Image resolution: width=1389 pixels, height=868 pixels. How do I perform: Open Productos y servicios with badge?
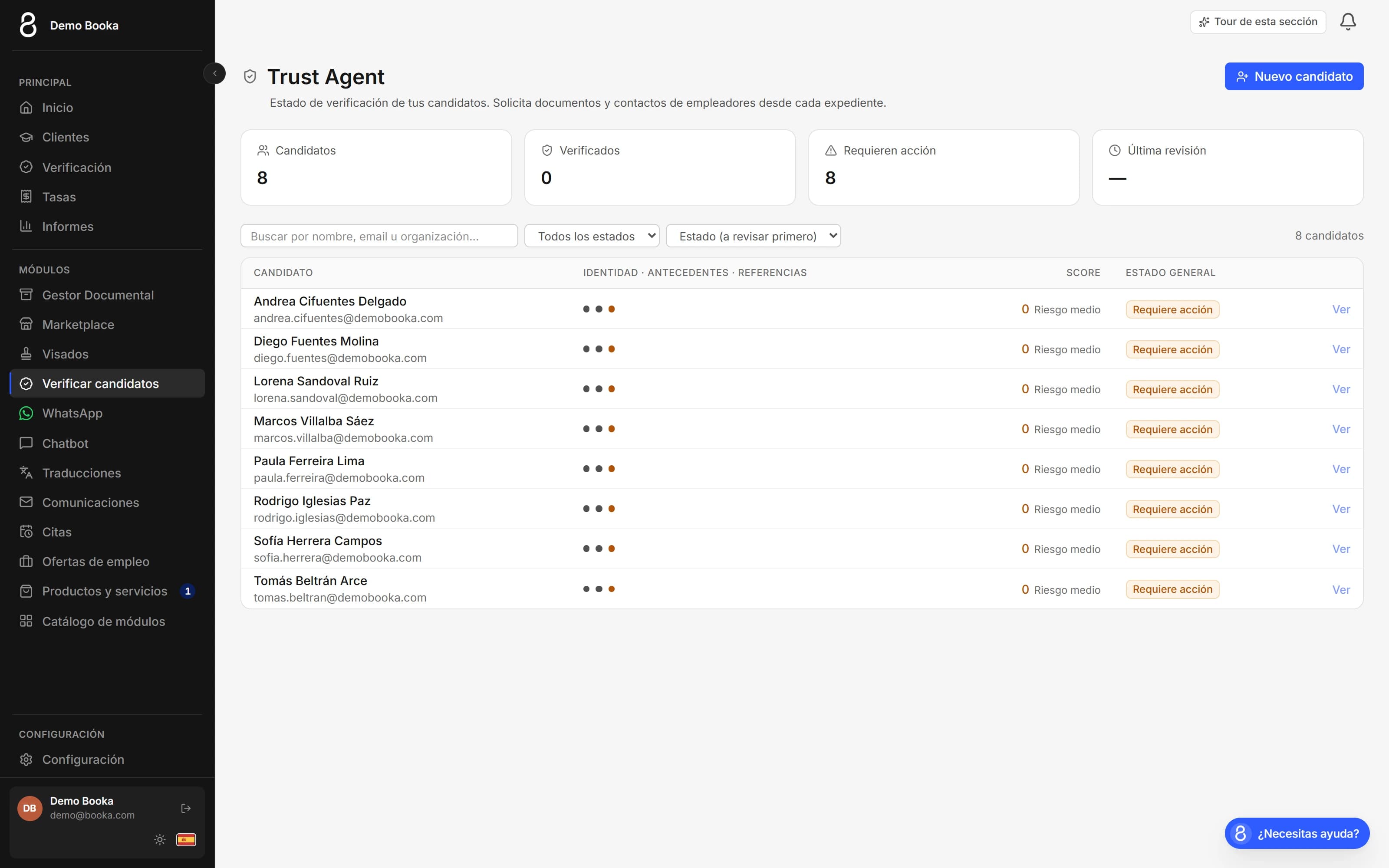[x=107, y=591]
